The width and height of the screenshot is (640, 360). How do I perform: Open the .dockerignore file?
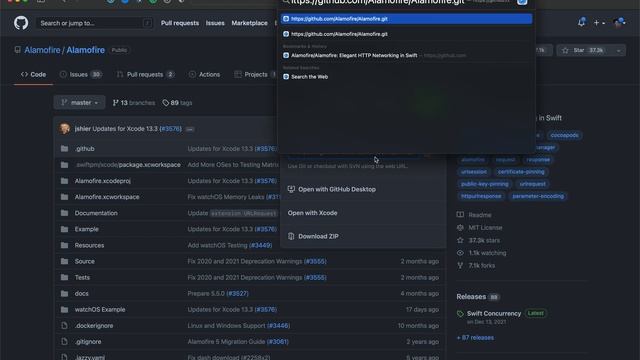tap(94, 326)
